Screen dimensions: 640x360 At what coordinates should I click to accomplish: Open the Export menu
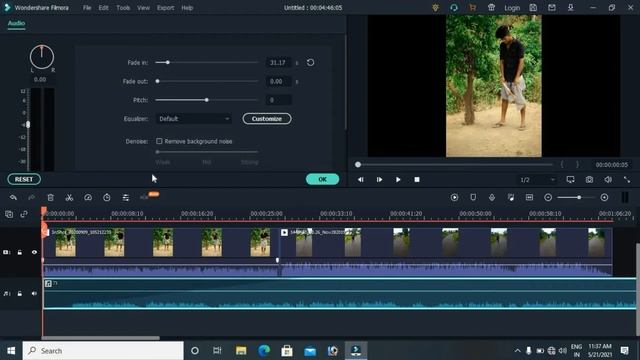(x=165, y=8)
